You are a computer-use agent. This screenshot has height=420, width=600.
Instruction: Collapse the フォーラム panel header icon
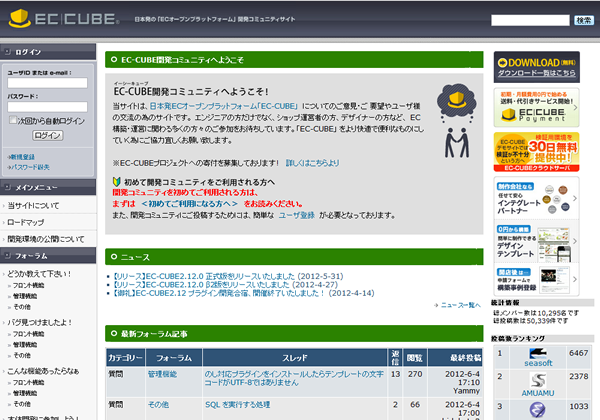8,256
